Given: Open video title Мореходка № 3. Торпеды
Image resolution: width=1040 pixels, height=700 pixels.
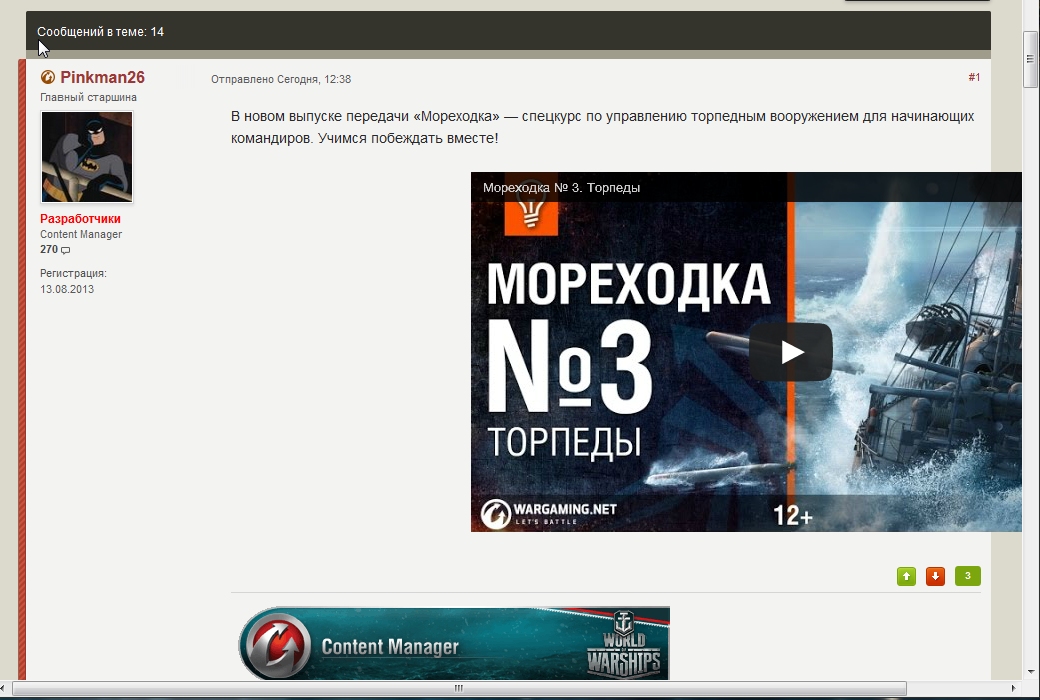Looking at the screenshot, I should click(x=561, y=188).
